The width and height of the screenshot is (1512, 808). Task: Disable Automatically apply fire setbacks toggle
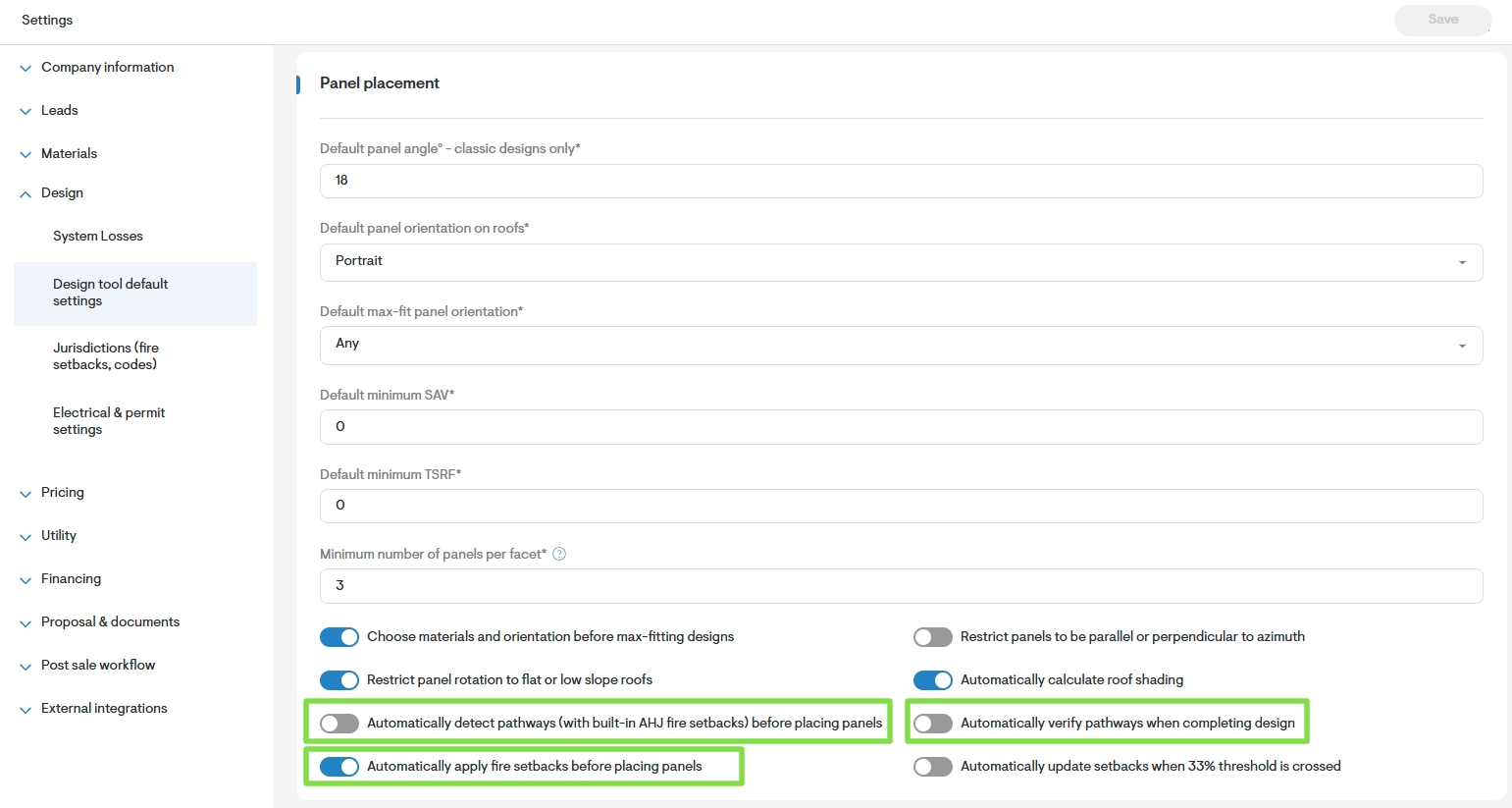[339, 767]
